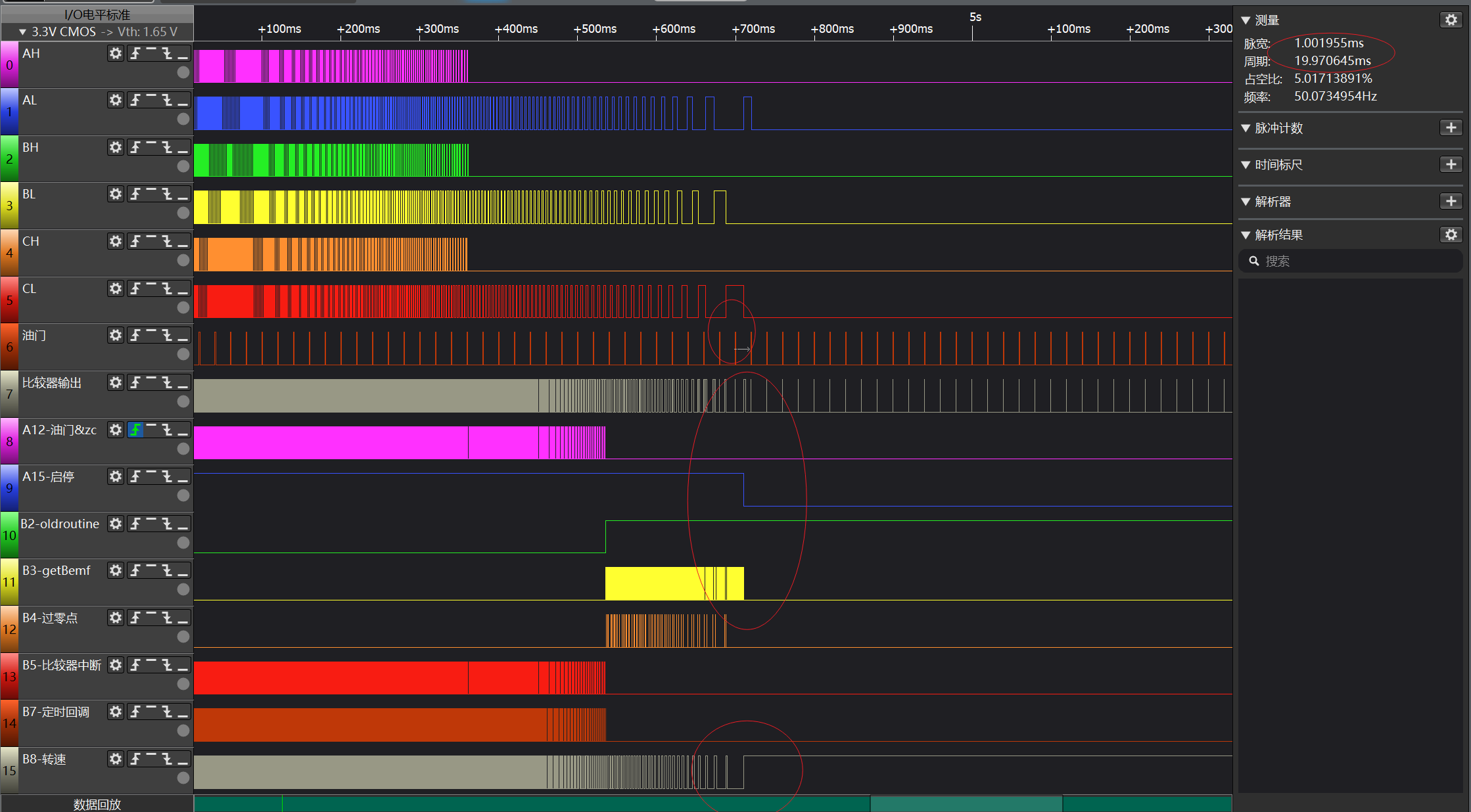Collapse the 3.3V CMOS level standard dropdown
Screen dimensions: 1471x812
pos(22,32)
